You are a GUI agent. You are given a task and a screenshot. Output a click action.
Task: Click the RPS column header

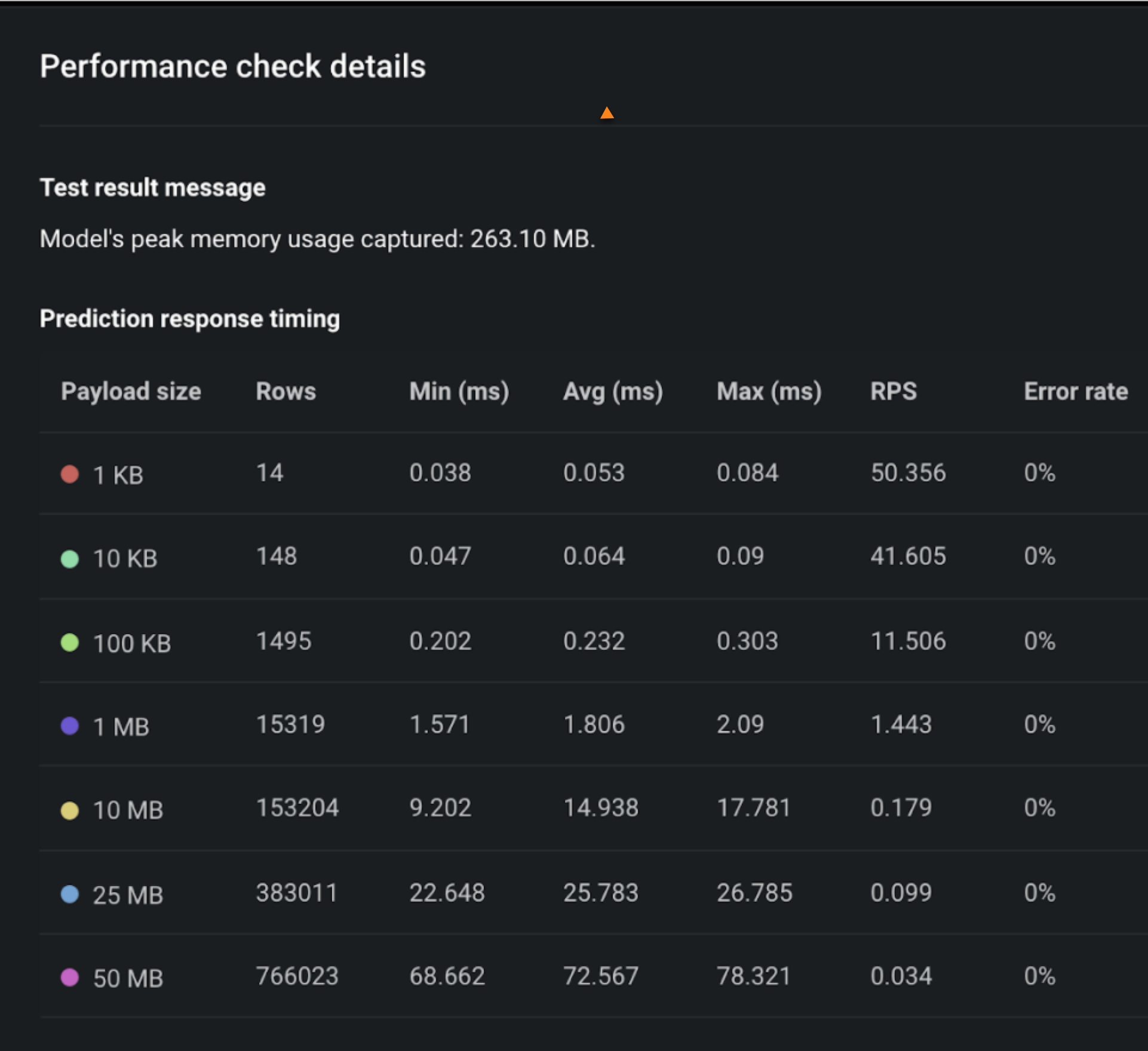[893, 392]
